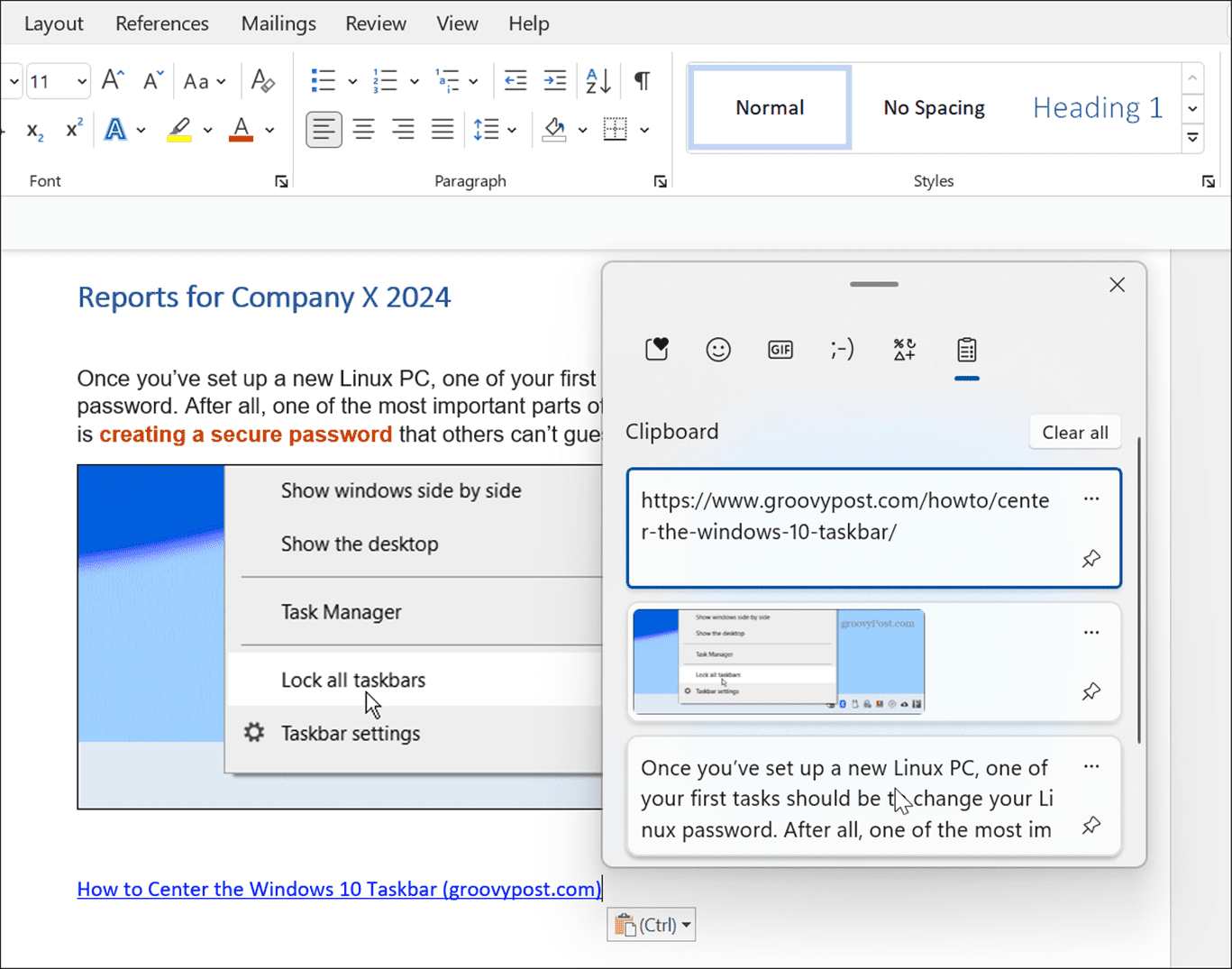Follow the Center the Windows 10 Taskbar link

click(338, 889)
